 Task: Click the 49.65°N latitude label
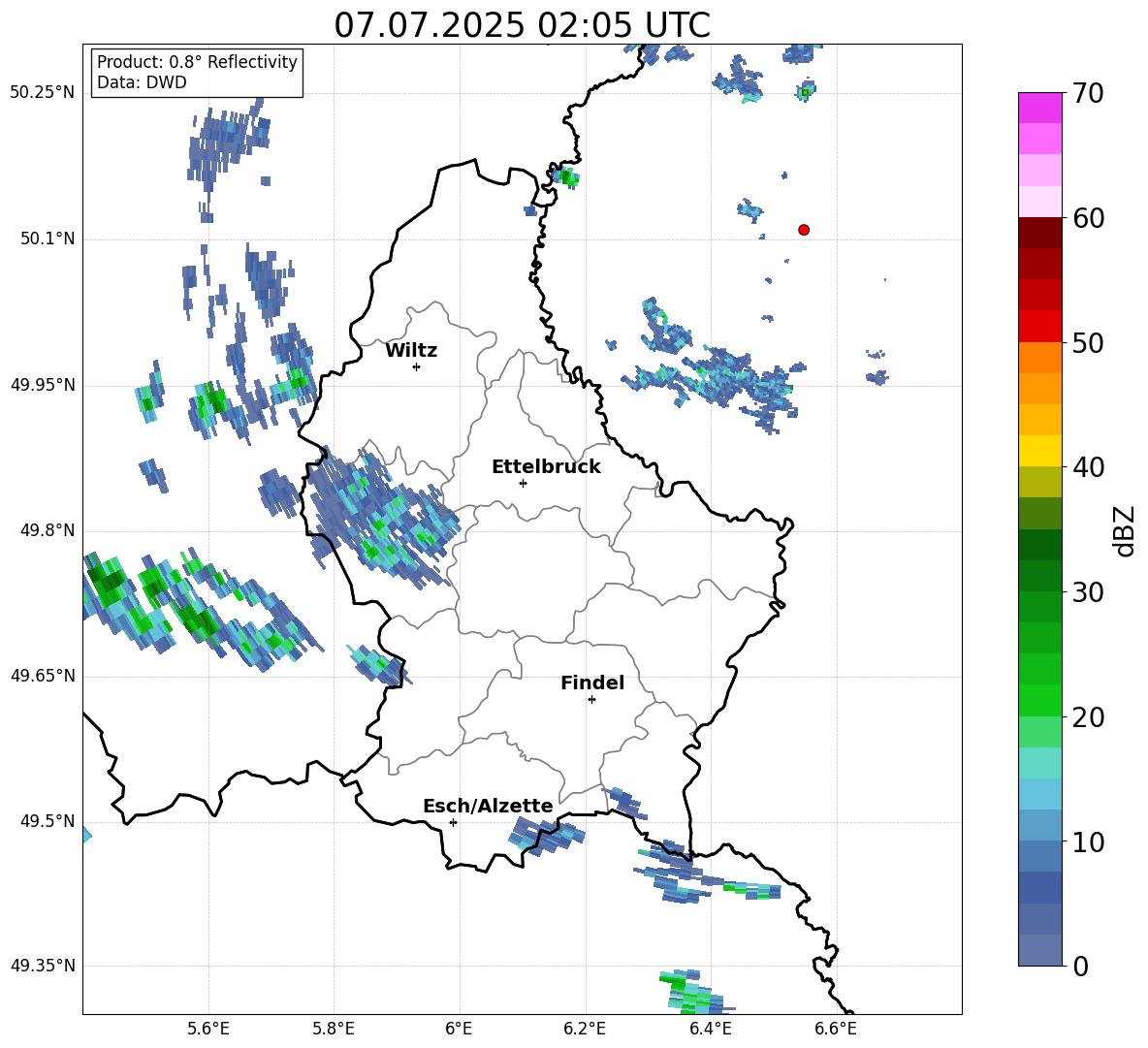[43, 676]
